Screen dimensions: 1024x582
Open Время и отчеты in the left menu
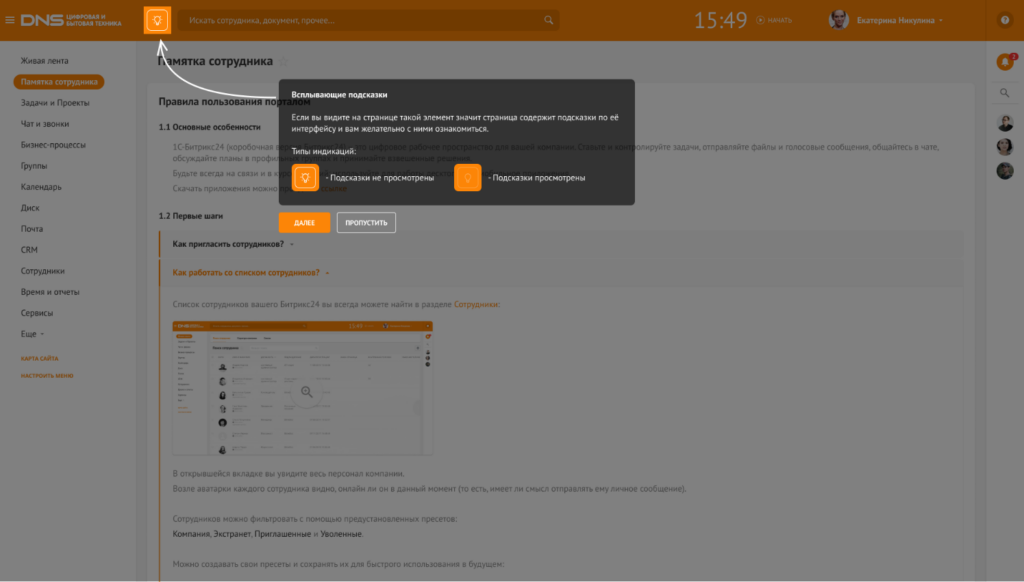50,291
